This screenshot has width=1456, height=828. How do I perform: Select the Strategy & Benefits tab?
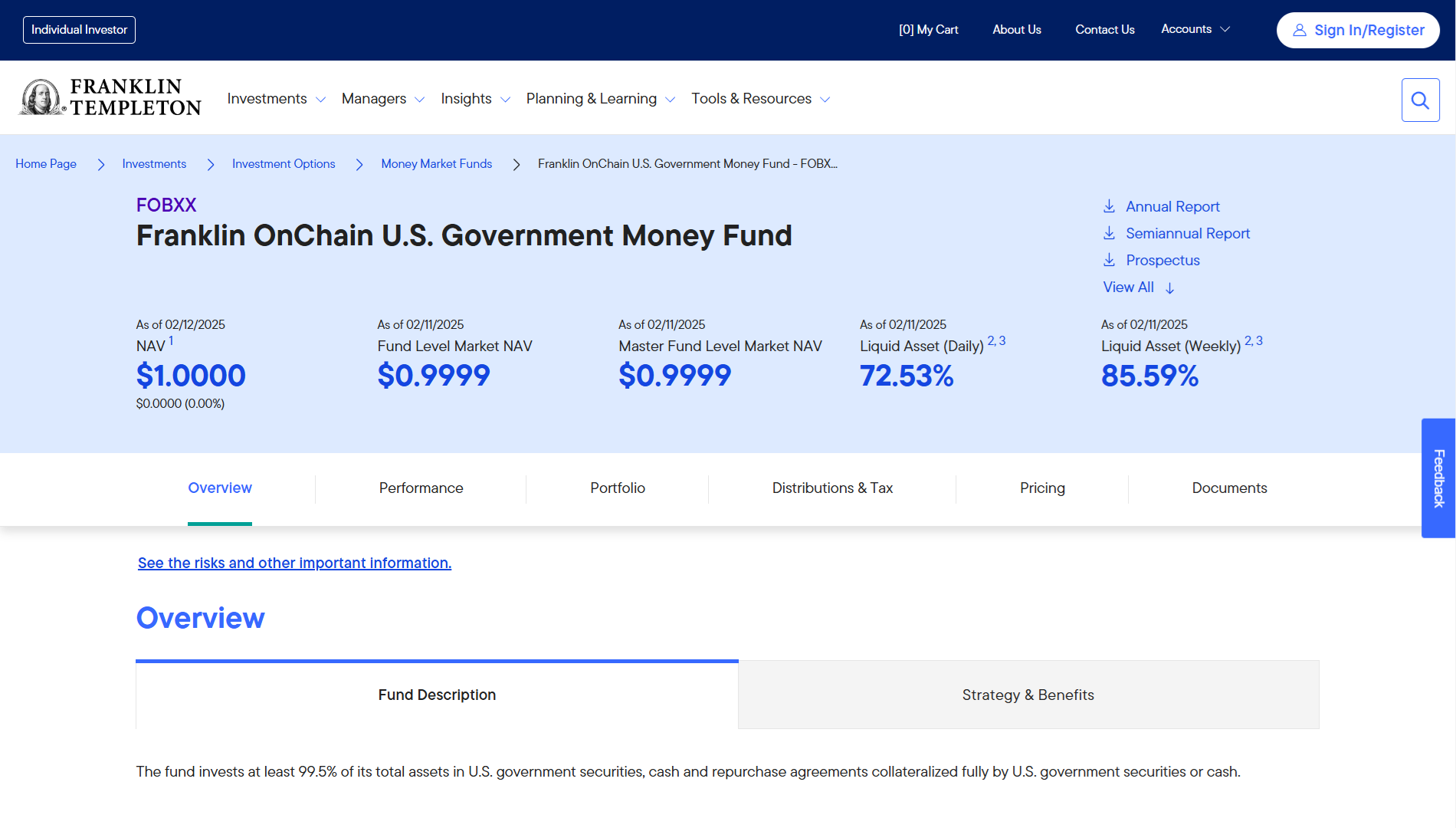click(x=1028, y=695)
